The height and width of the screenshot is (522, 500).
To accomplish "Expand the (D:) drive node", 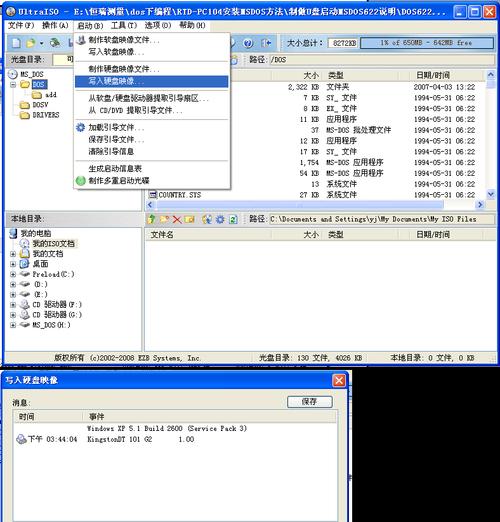I will point(13,285).
